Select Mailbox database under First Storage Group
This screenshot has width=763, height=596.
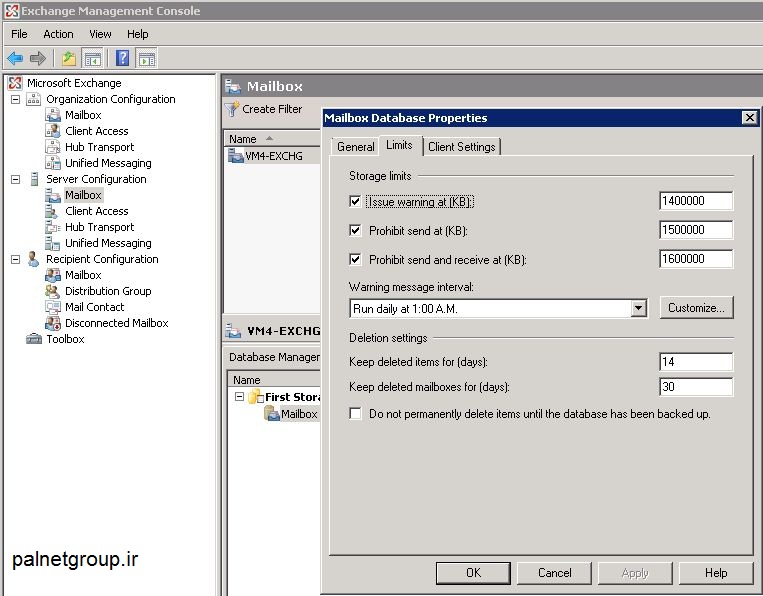click(299, 414)
